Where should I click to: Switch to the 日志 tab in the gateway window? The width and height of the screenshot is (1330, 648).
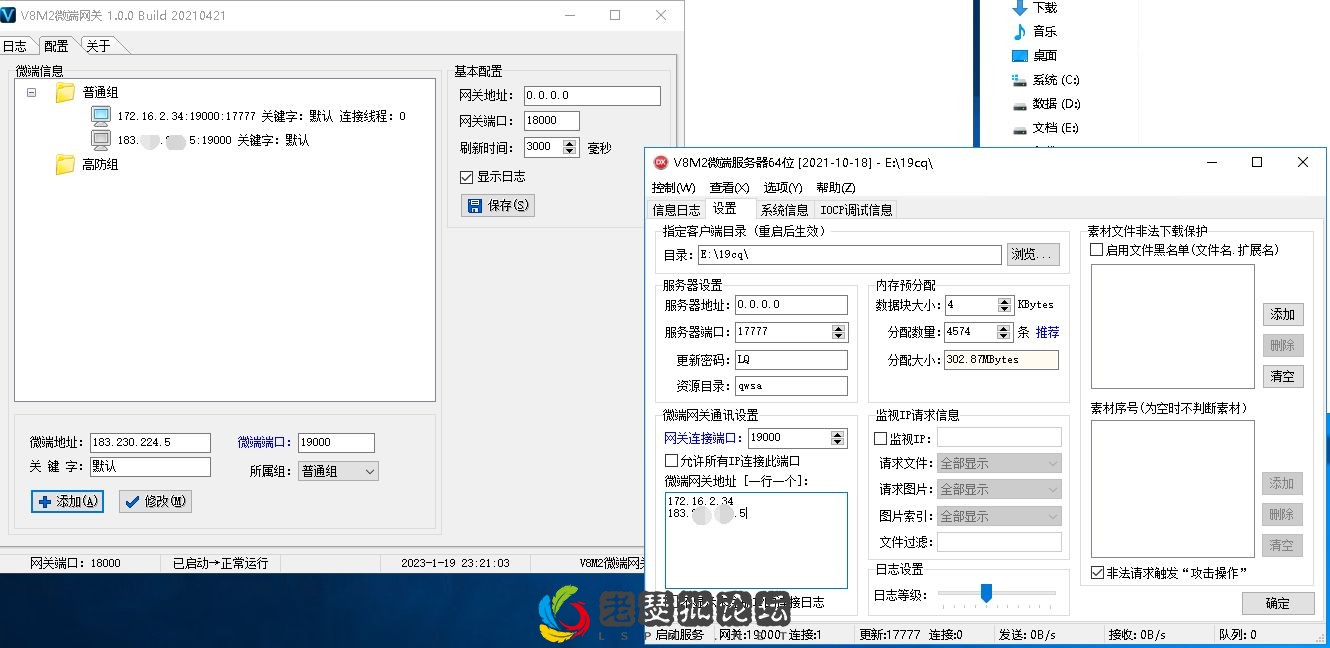[15, 46]
